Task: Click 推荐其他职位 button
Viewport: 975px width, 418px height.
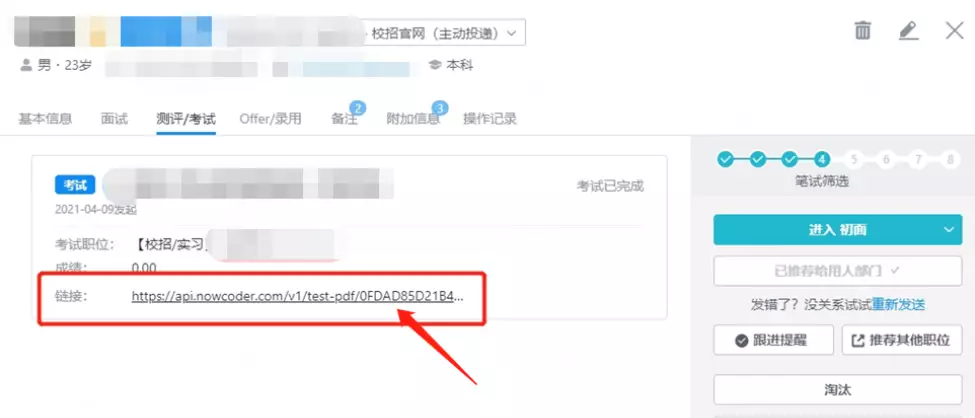Action: 902,340
